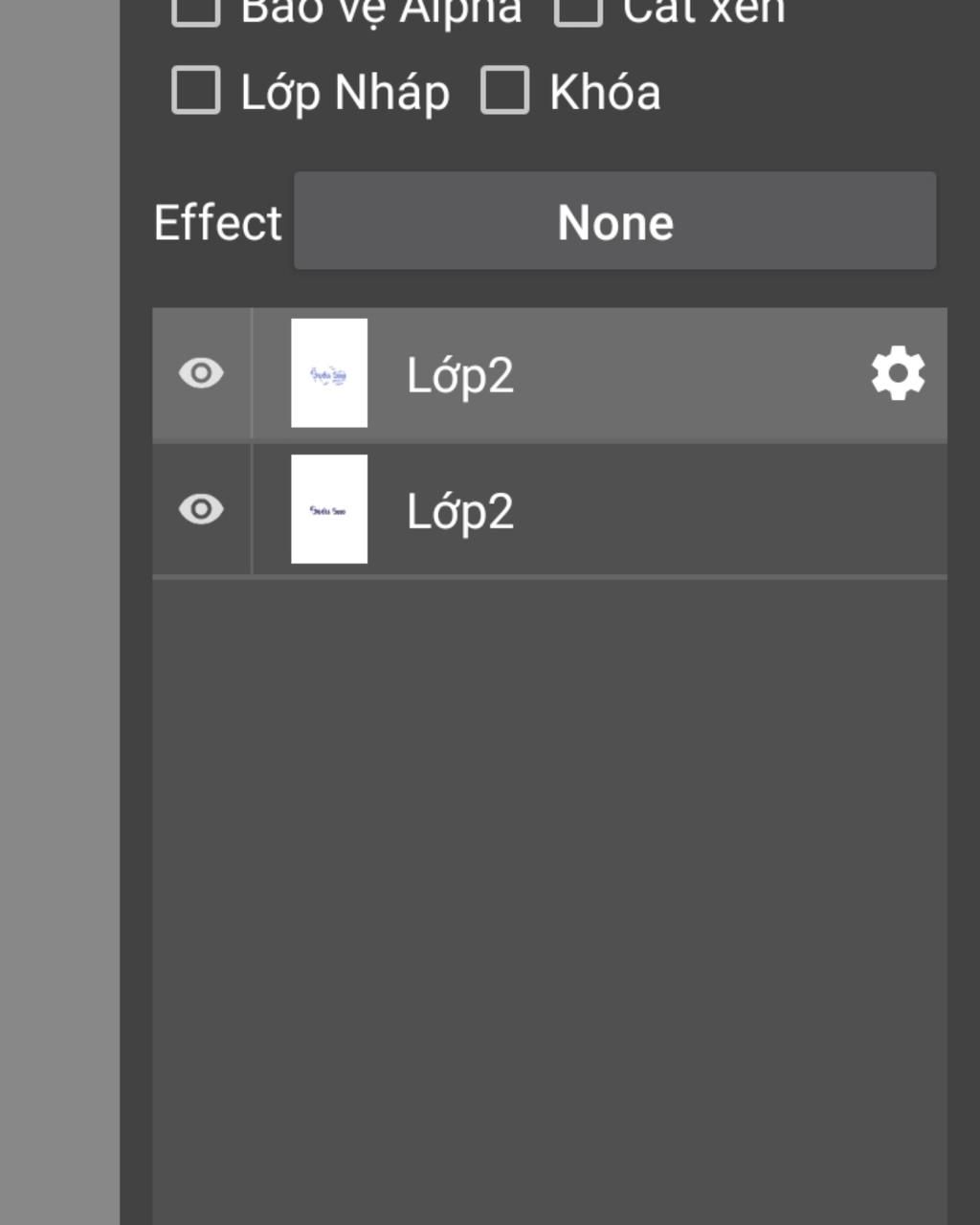Click the blank space right of the bottom Lớp2 name
The height and width of the screenshot is (1225, 980).
(727, 509)
